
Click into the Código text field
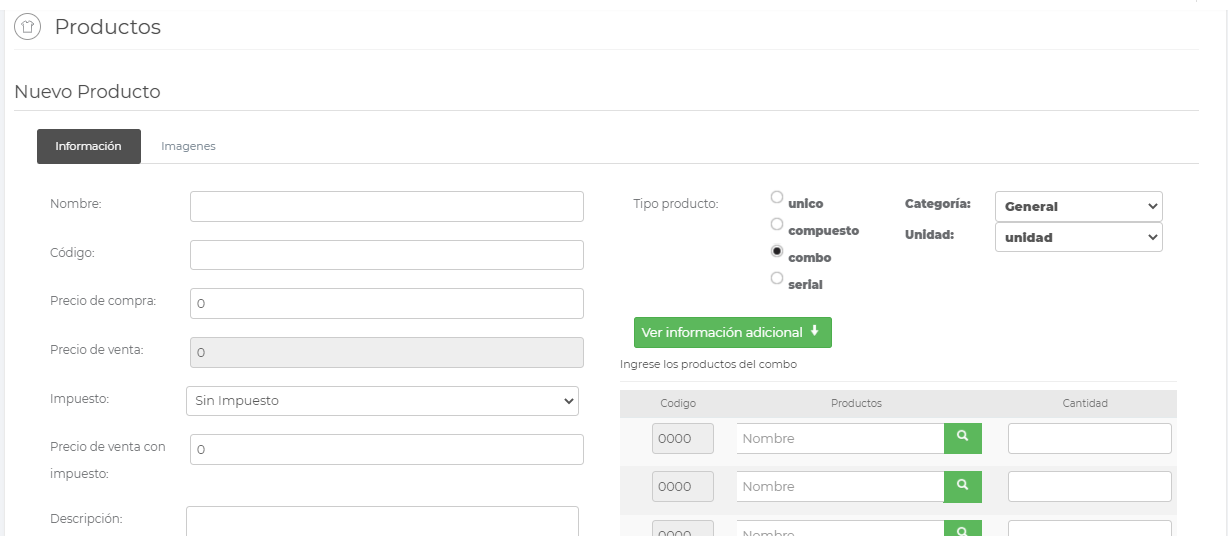pyautogui.click(x=386, y=255)
